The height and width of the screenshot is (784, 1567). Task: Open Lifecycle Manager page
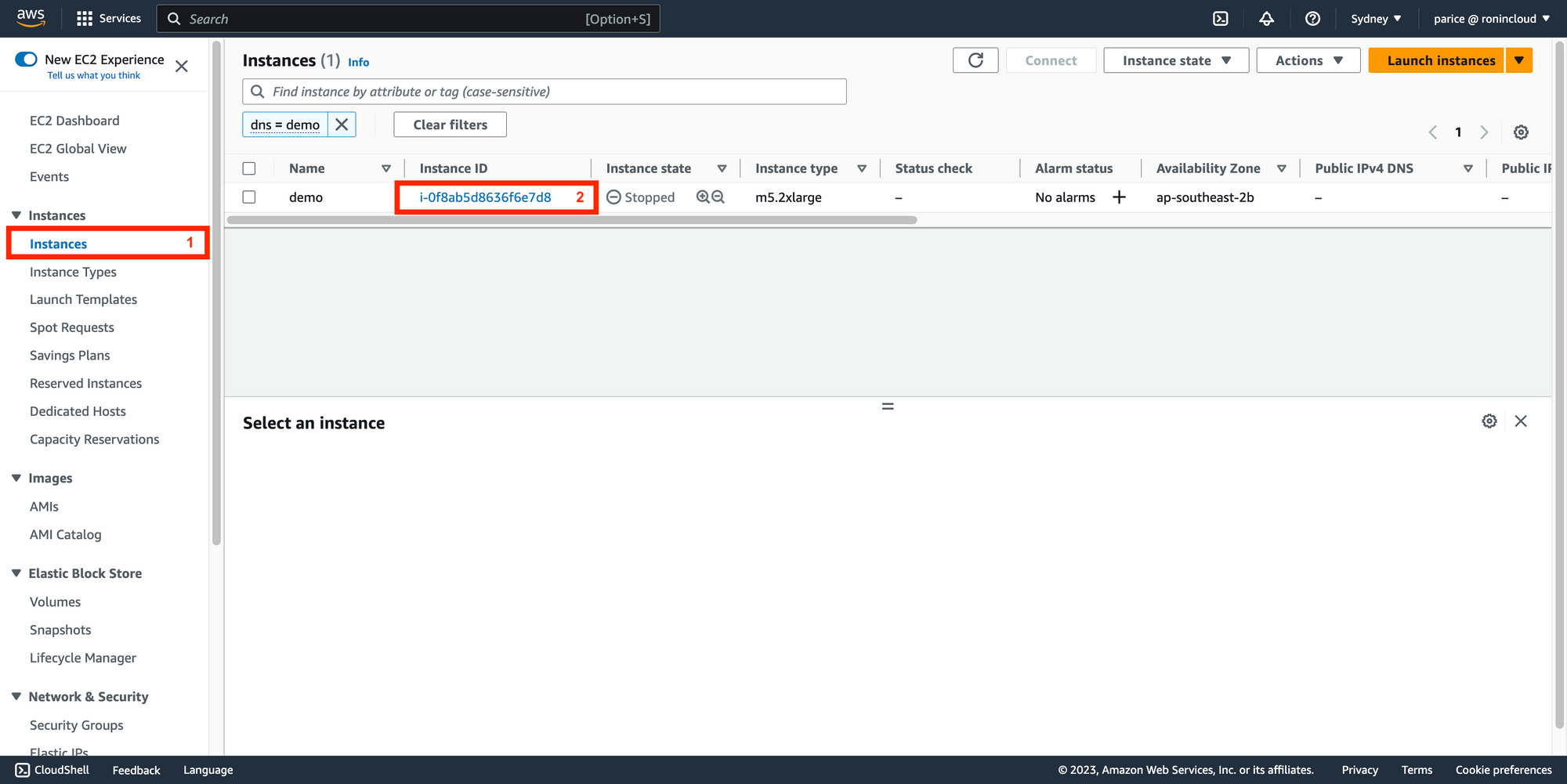pyautogui.click(x=83, y=658)
